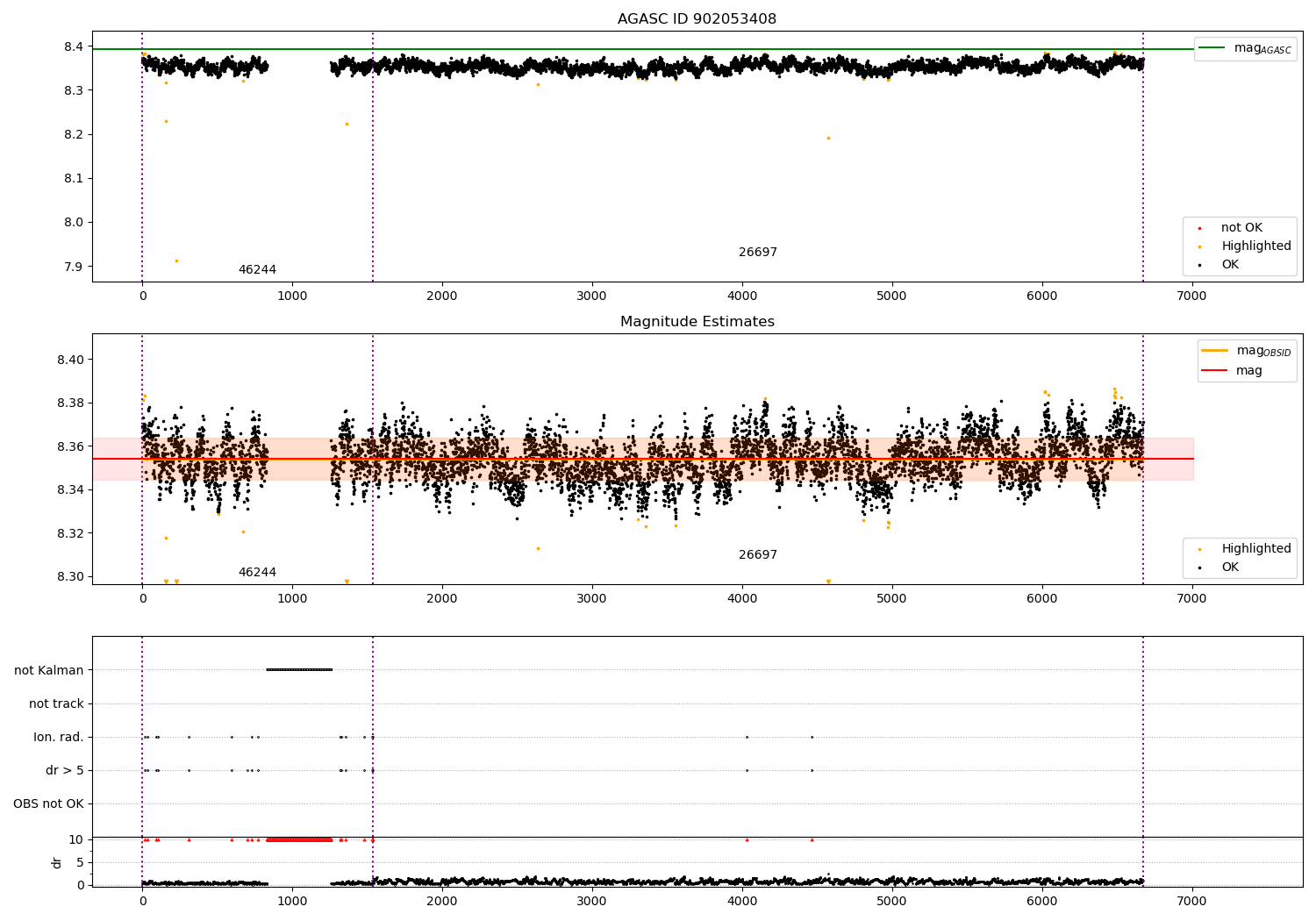Click the orange outlier near 8.19 at x=4570
1316x921 pixels.
click(x=828, y=138)
